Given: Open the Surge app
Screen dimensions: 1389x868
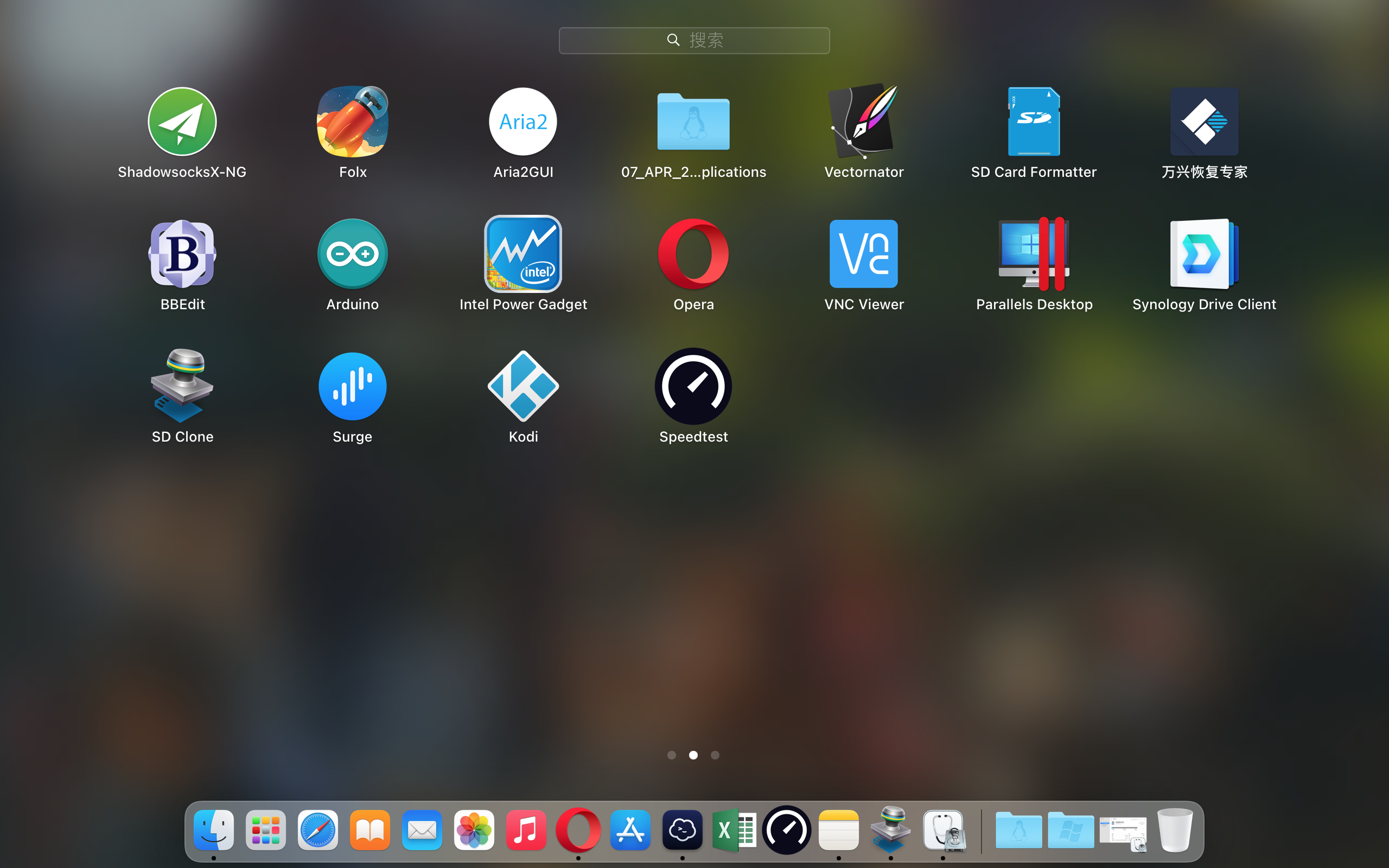Looking at the screenshot, I should tap(353, 386).
